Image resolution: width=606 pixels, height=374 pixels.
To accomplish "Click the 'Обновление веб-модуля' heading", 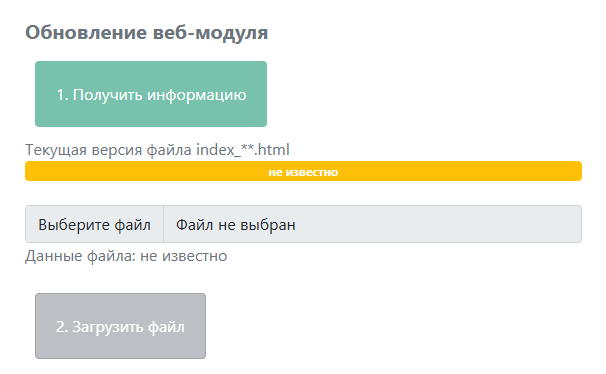I will (146, 32).
